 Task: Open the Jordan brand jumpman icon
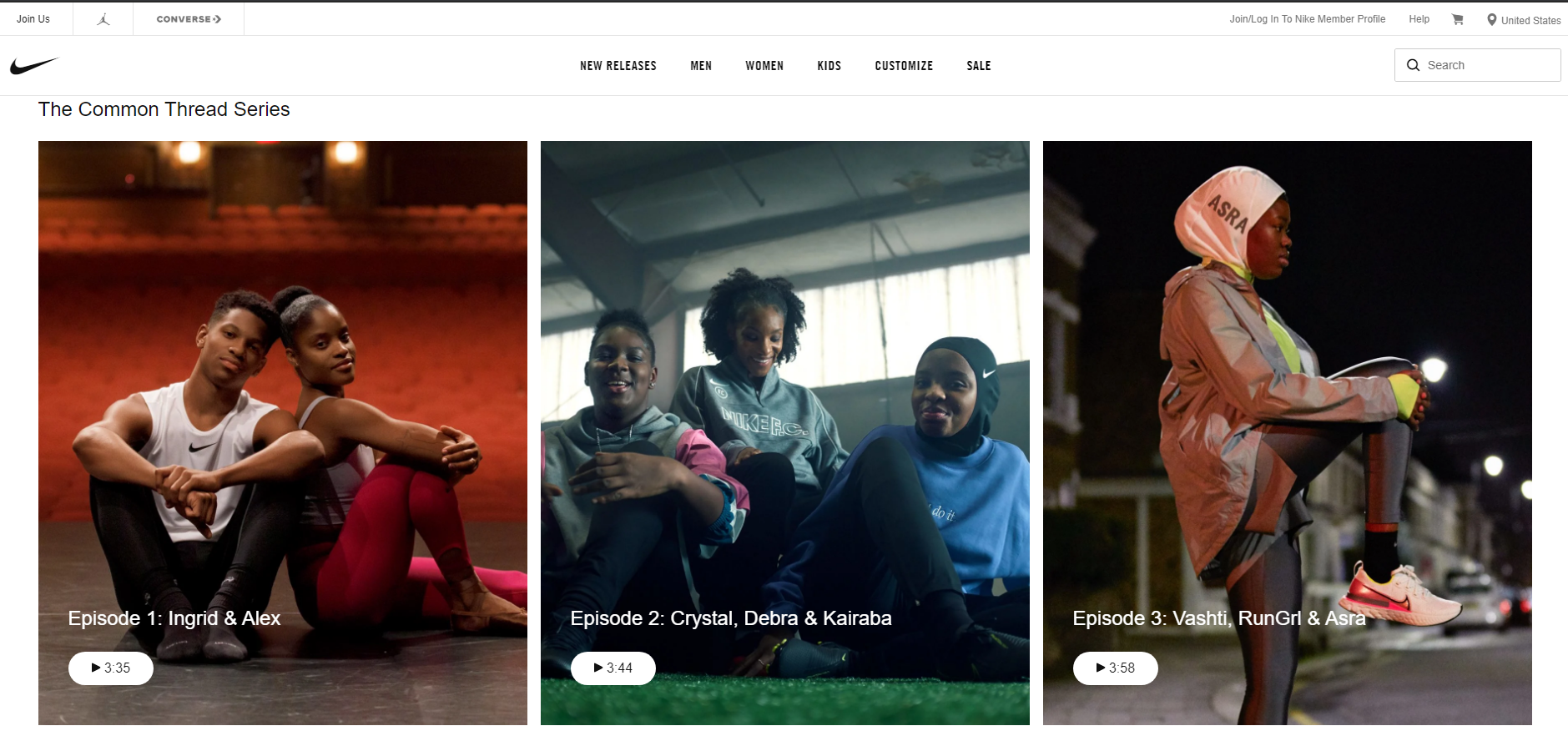(103, 19)
